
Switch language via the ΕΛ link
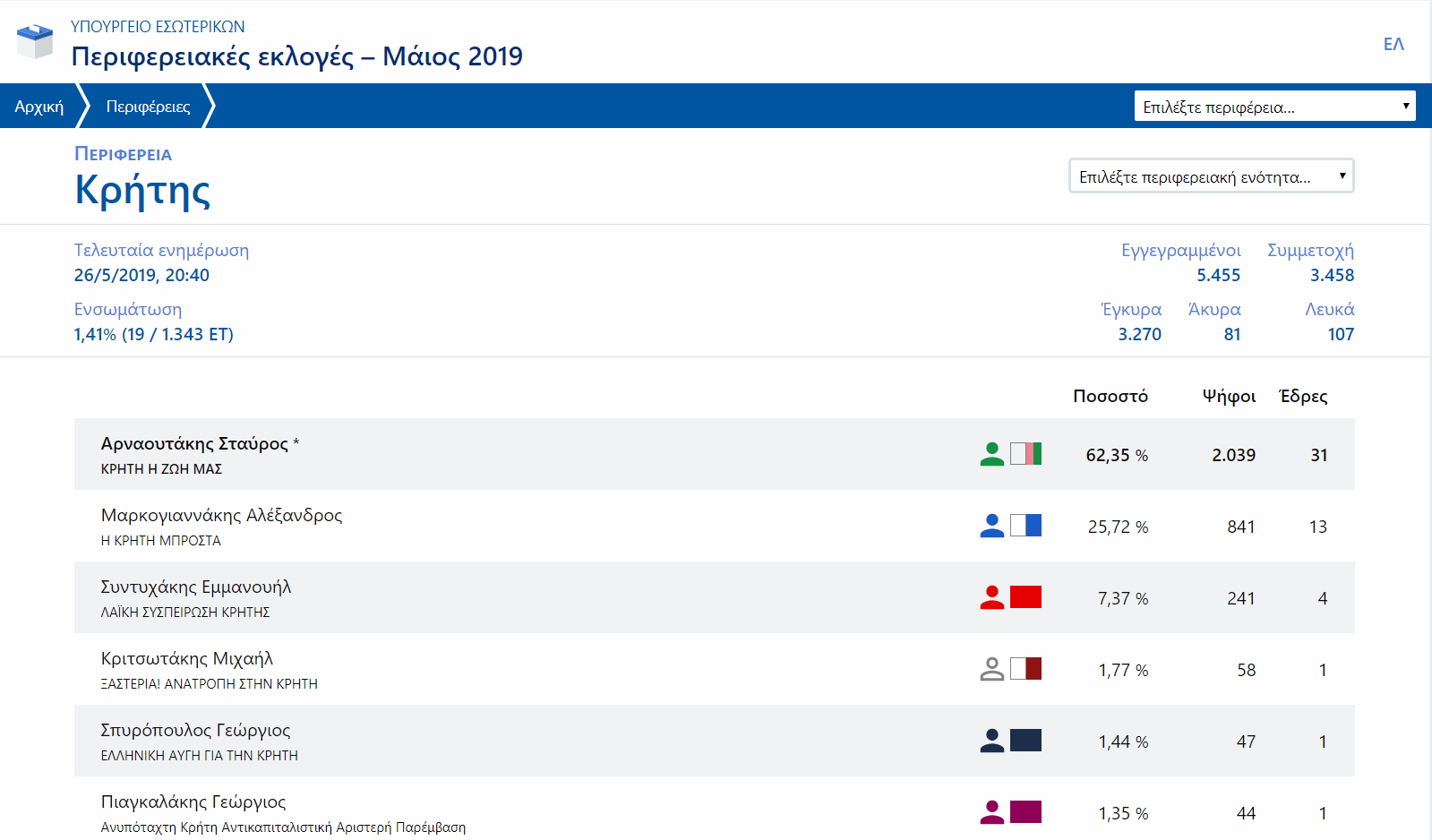pyautogui.click(x=1393, y=44)
